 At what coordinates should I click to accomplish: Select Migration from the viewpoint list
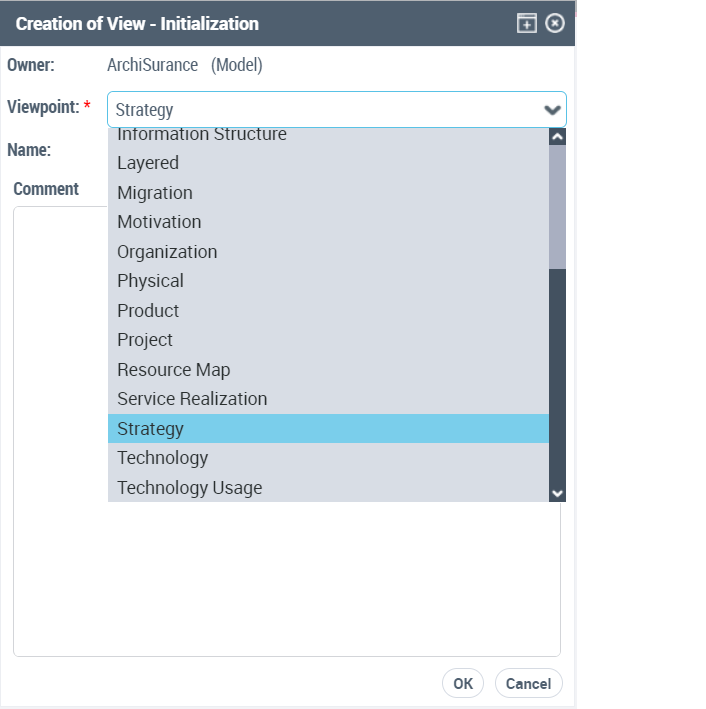(155, 192)
